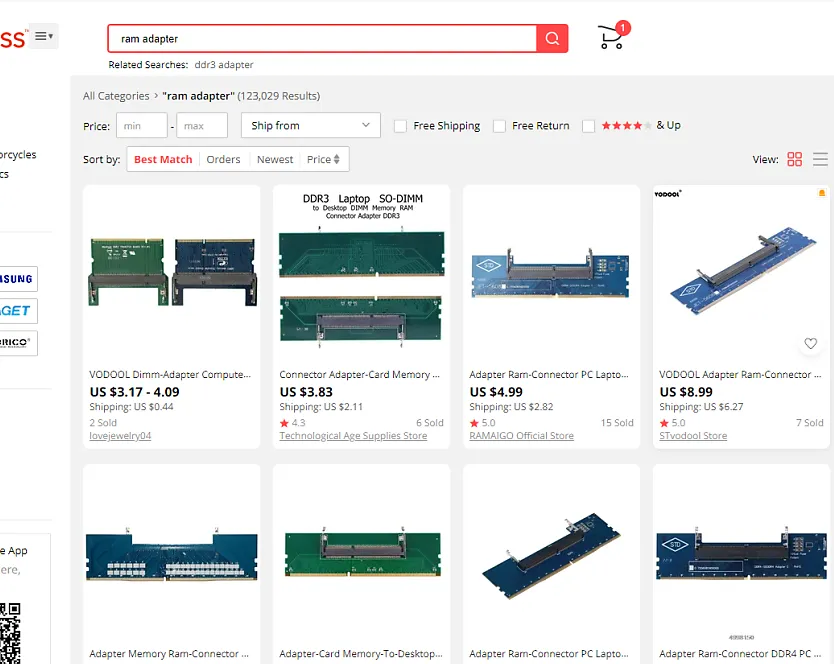The width and height of the screenshot is (834, 664).
Task: Visit RAMAIGO Official Store link
Action: coord(521,436)
